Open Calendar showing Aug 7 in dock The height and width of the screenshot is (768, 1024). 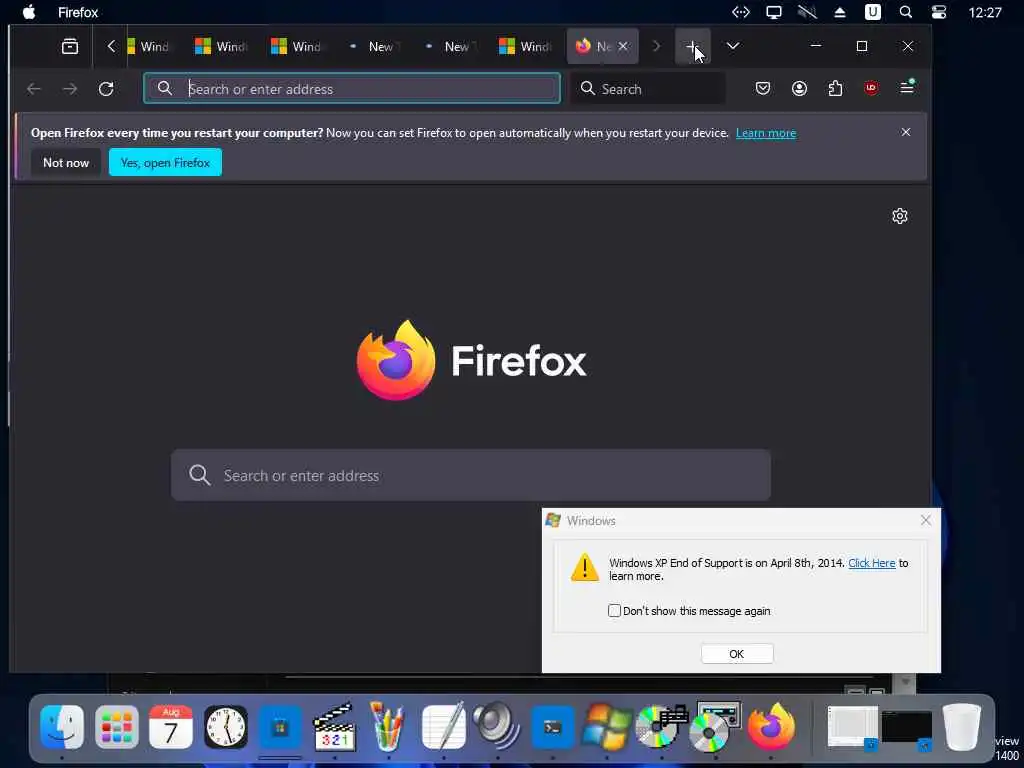click(x=171, y=727)
